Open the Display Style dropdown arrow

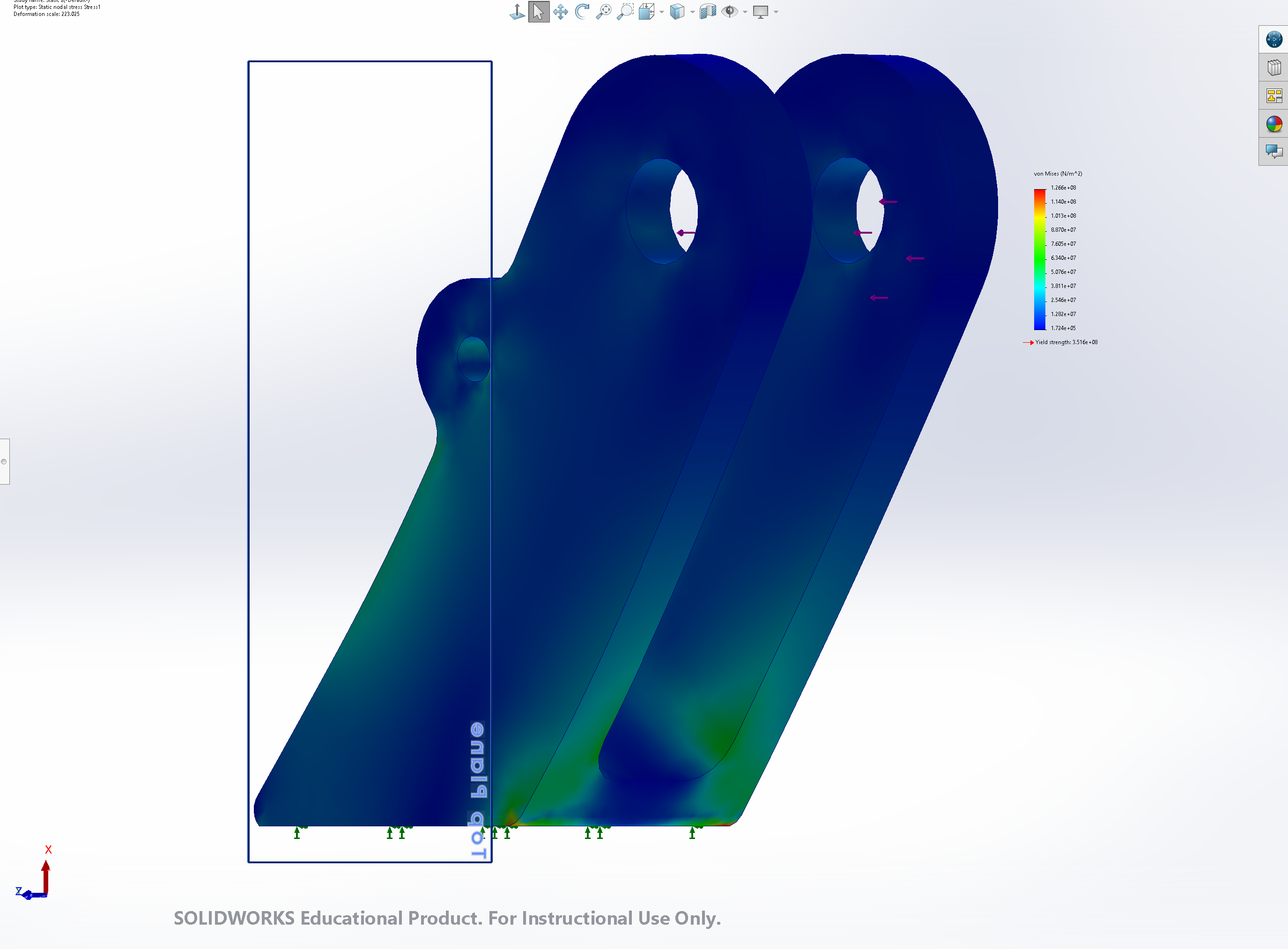click(x=693, y=12)
